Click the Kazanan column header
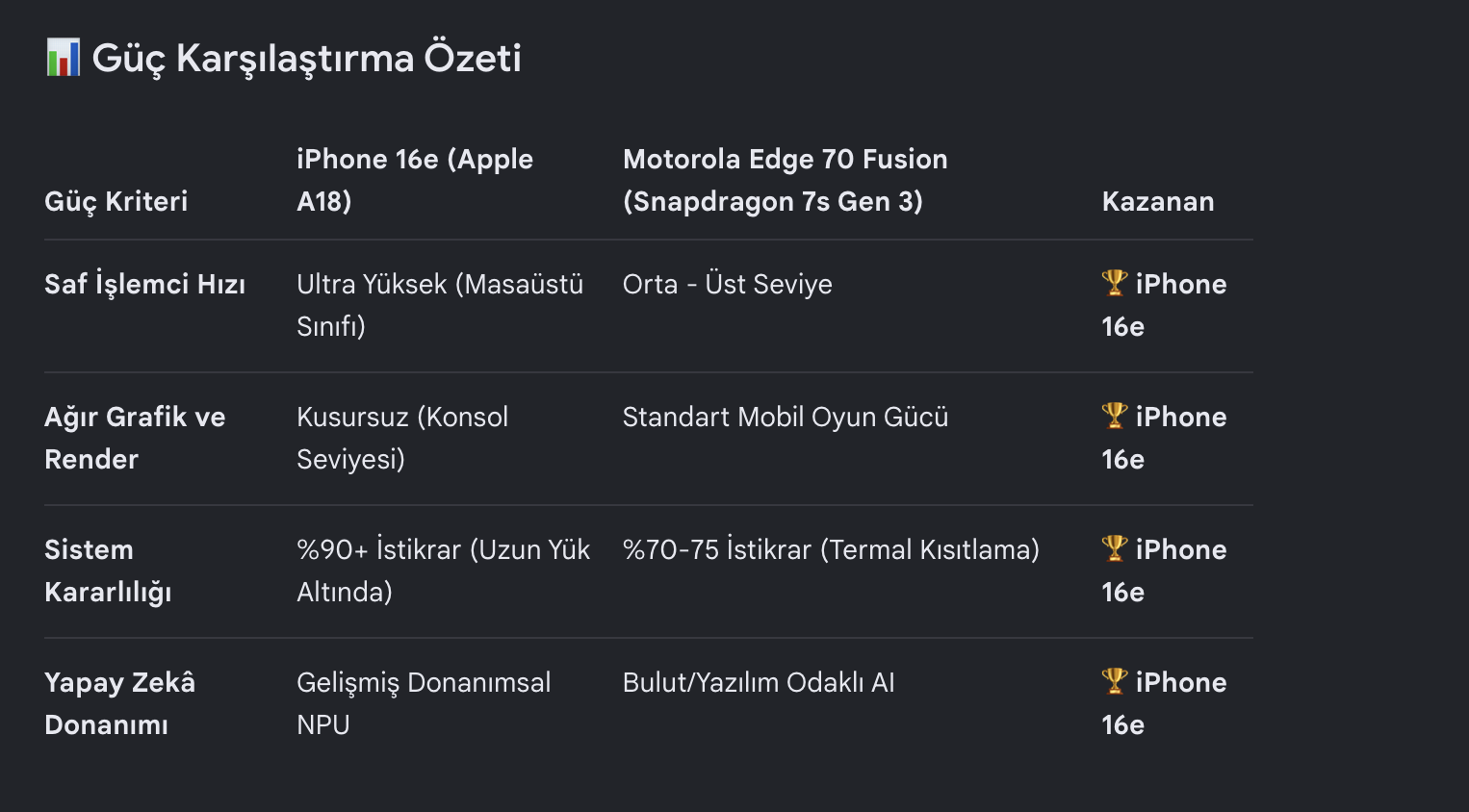 click(x=1158, y=201)
